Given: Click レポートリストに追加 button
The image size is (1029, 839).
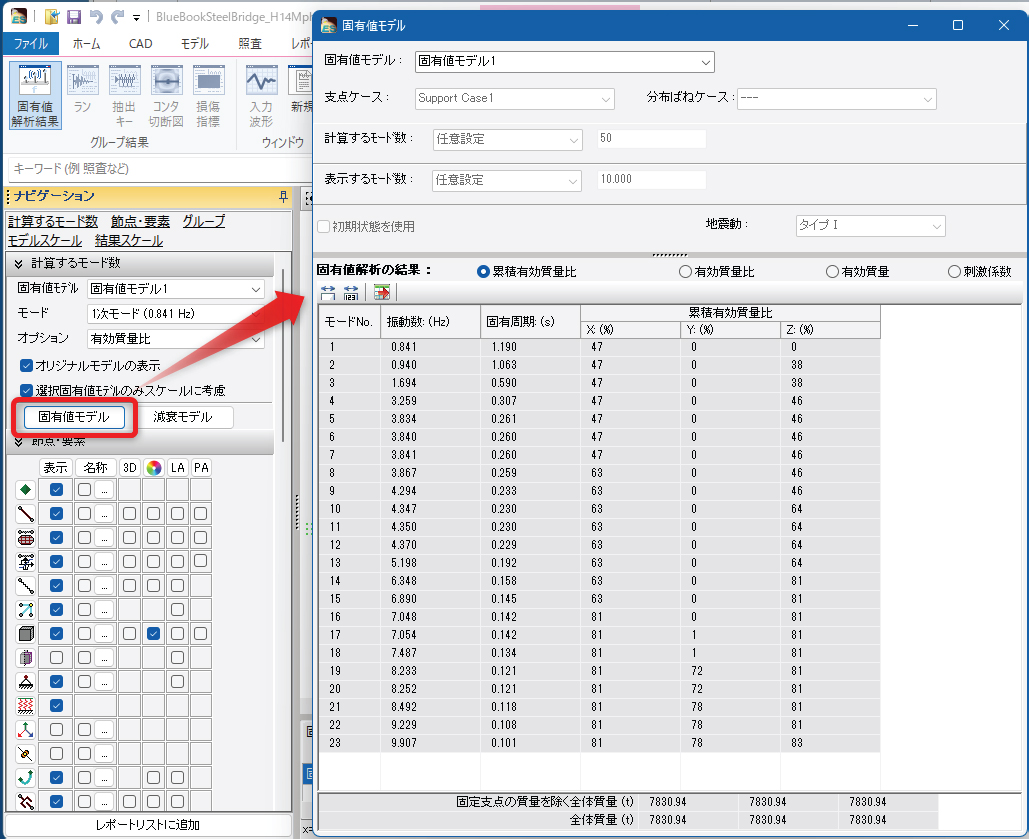Looking at the screenshot, I should (148, 825).
